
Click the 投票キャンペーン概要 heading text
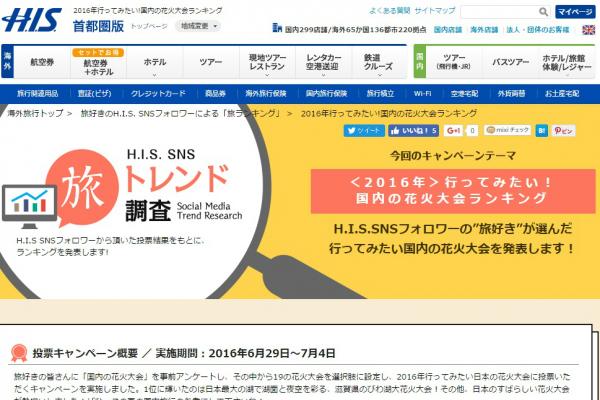[85, 353]
